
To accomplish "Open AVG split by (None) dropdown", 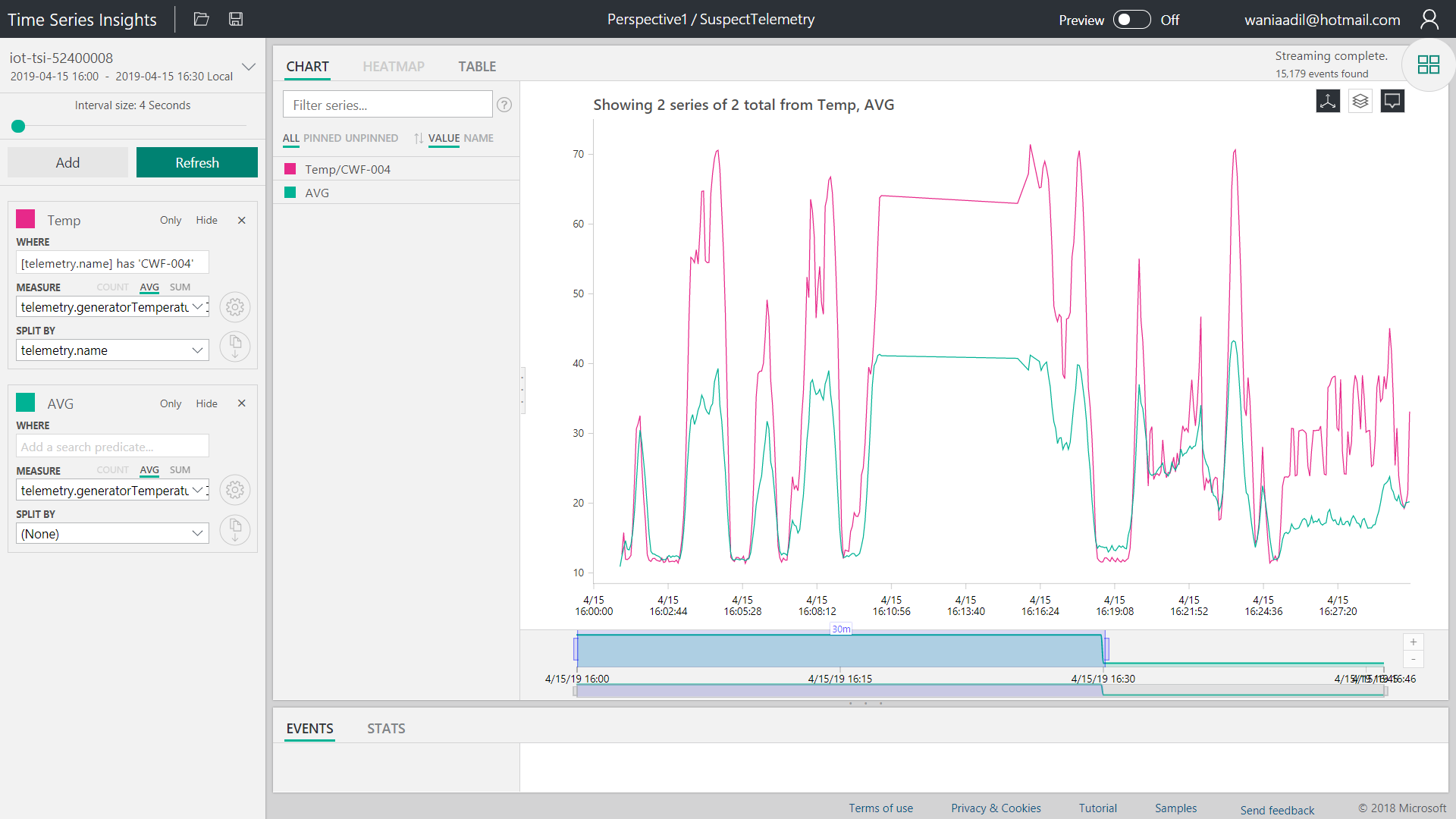I will tap(112, 534).
